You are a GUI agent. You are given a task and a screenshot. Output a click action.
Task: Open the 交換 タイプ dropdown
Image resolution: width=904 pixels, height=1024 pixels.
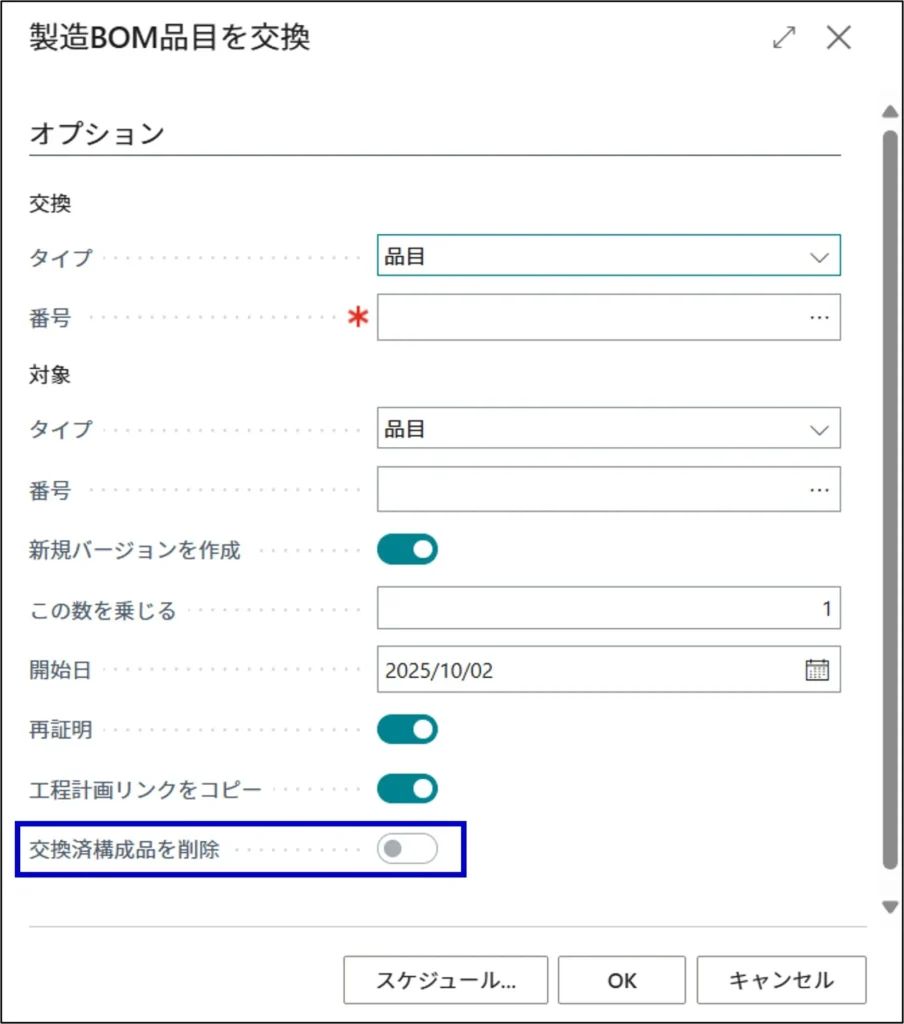click(608, 256)
